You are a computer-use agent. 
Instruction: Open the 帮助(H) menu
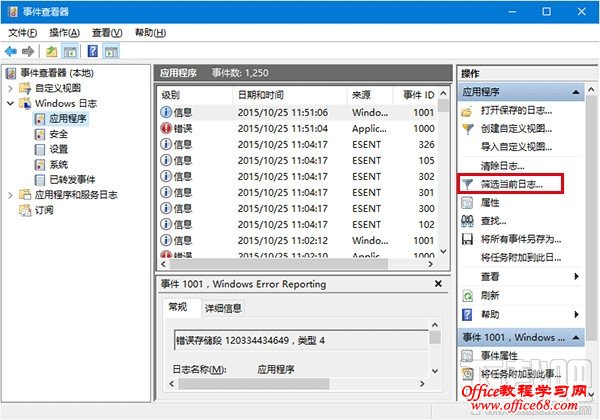pyautogui.click(x=150, y=33)
